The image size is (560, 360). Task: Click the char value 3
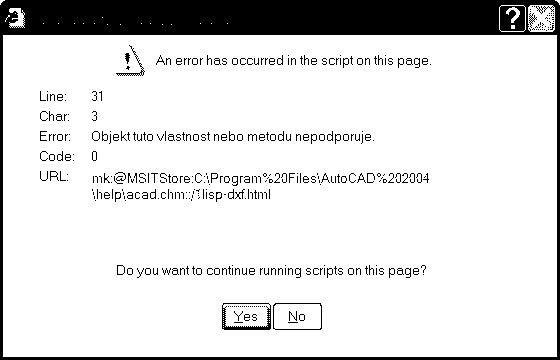pos(94,116)
